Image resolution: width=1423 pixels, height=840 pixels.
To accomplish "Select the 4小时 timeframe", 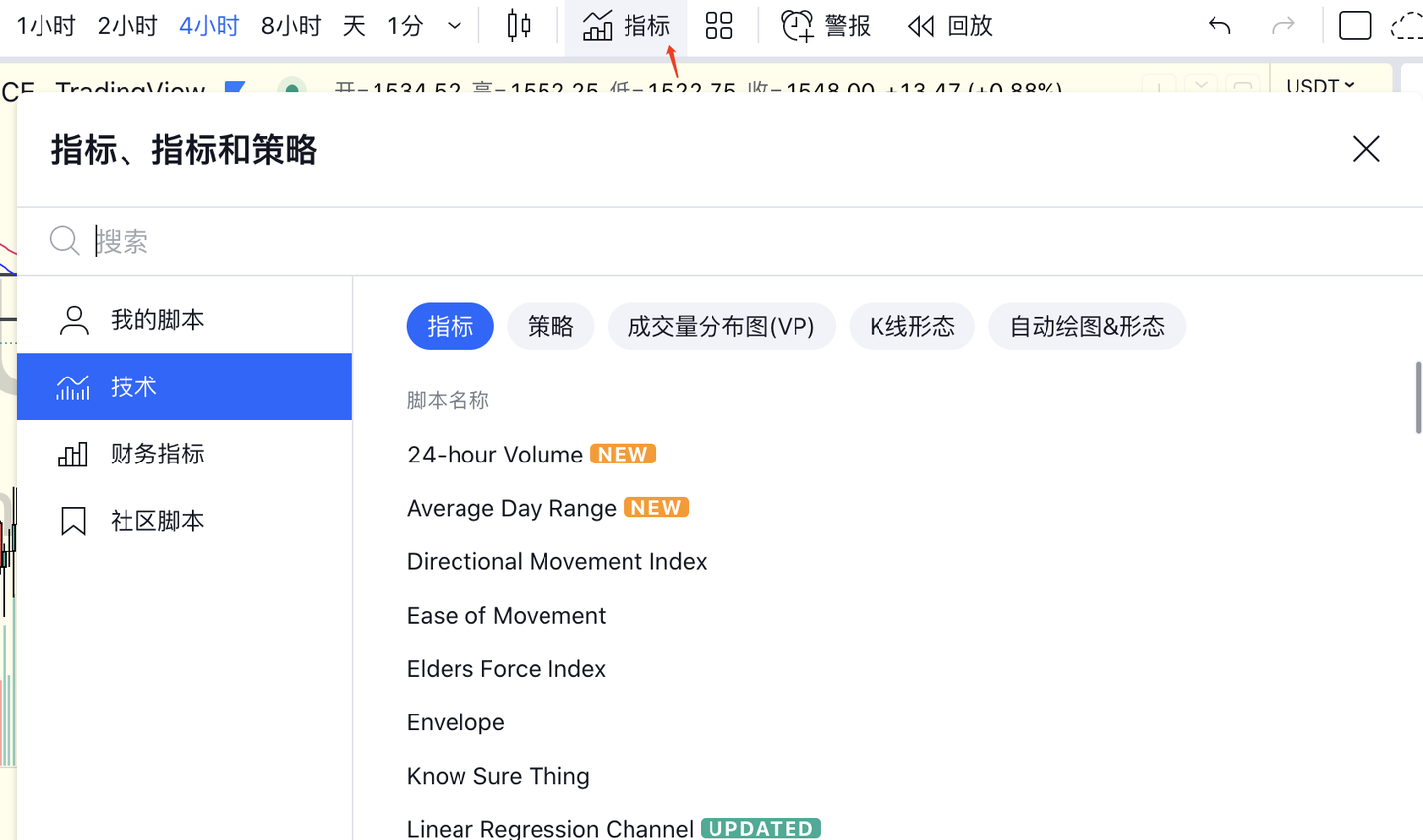I will (x=208, y=26).
